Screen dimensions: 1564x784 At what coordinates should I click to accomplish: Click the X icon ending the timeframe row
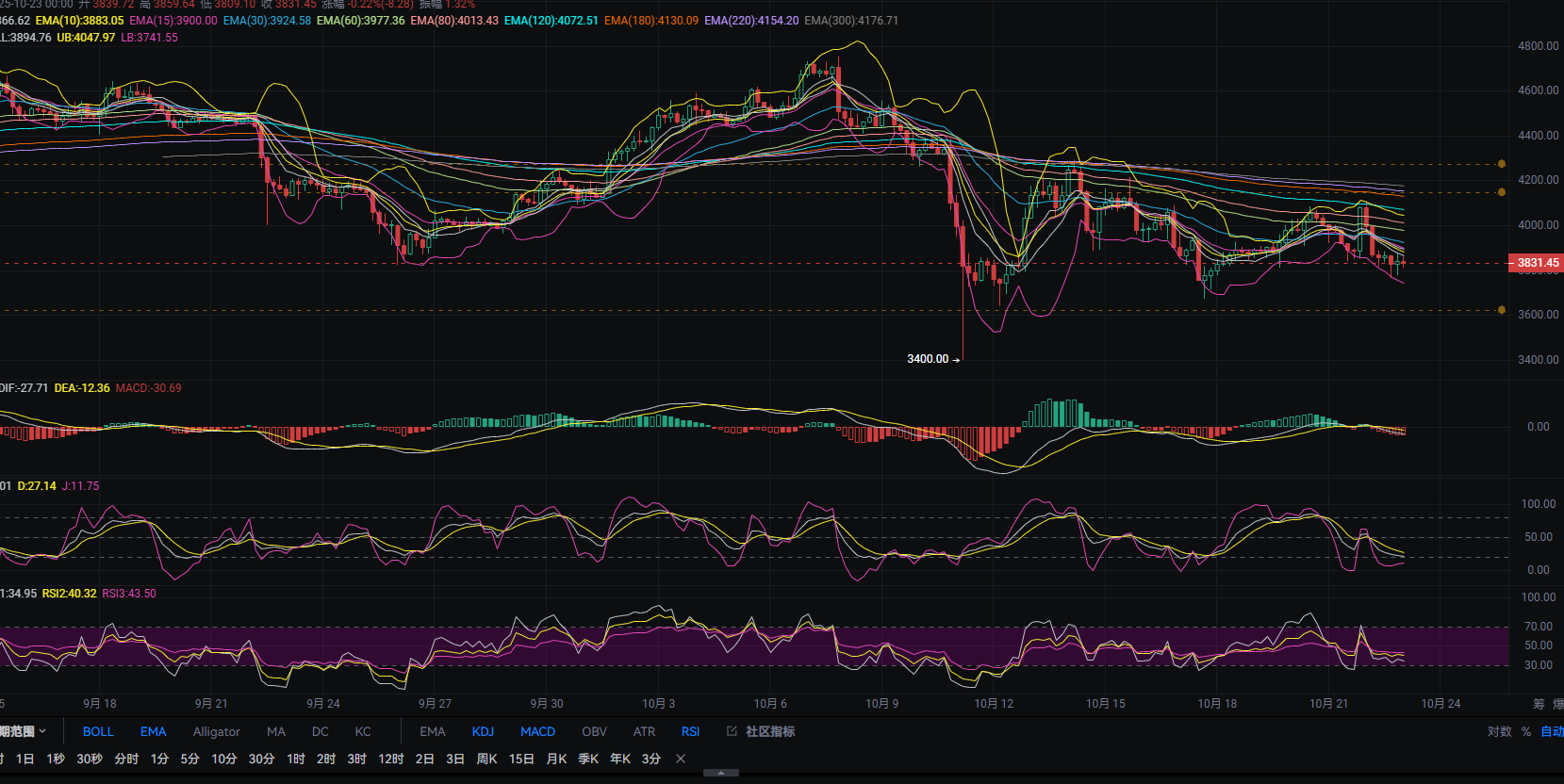(x=681, y=759)
